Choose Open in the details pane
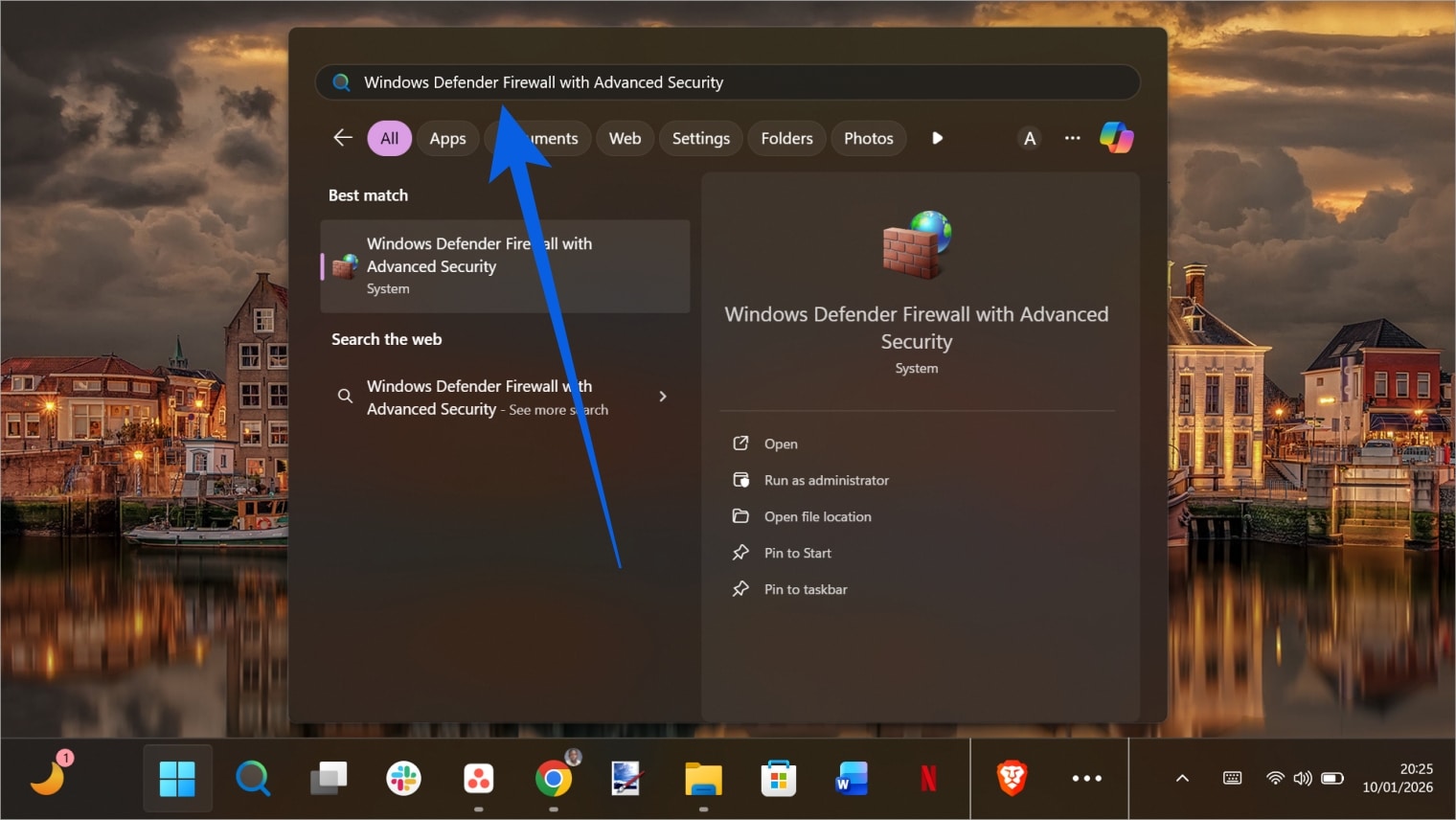The width and height of the screenshot is (1456, 820). (781, 444)
